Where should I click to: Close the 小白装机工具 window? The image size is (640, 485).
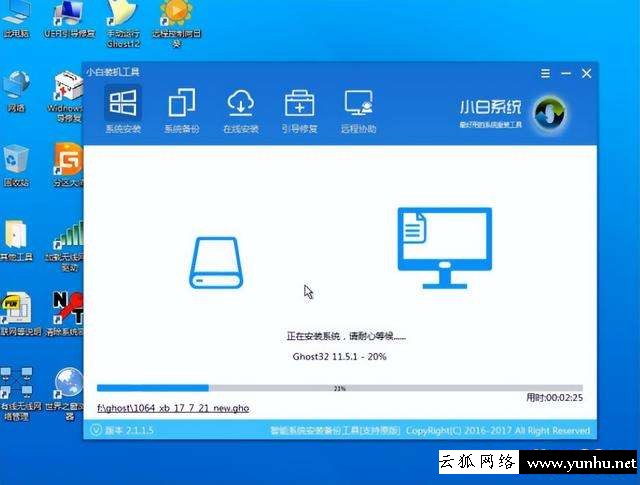click(x=587, y=73)
